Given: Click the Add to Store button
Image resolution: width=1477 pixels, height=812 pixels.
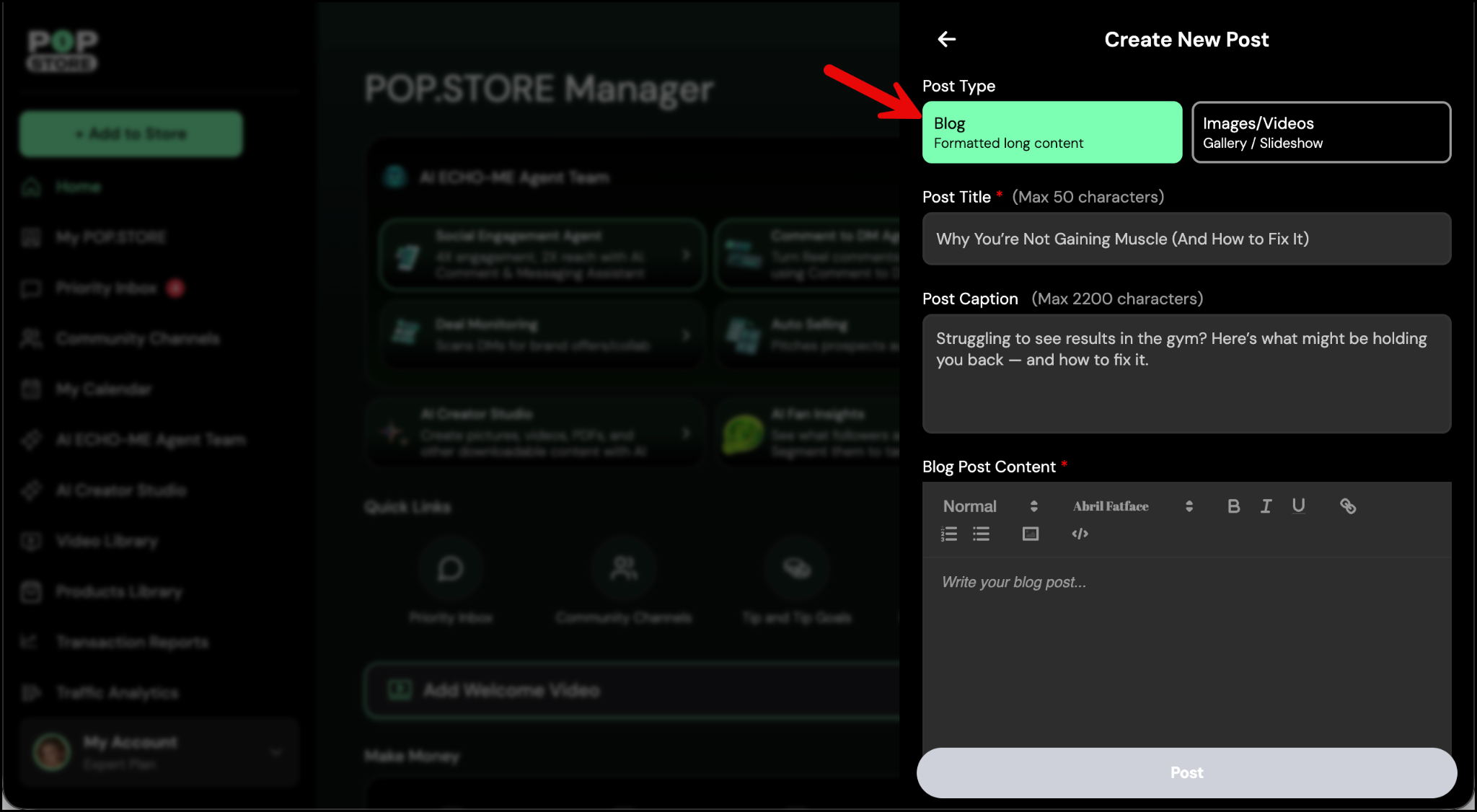Looking at the screenshot, I should [131, 134].
